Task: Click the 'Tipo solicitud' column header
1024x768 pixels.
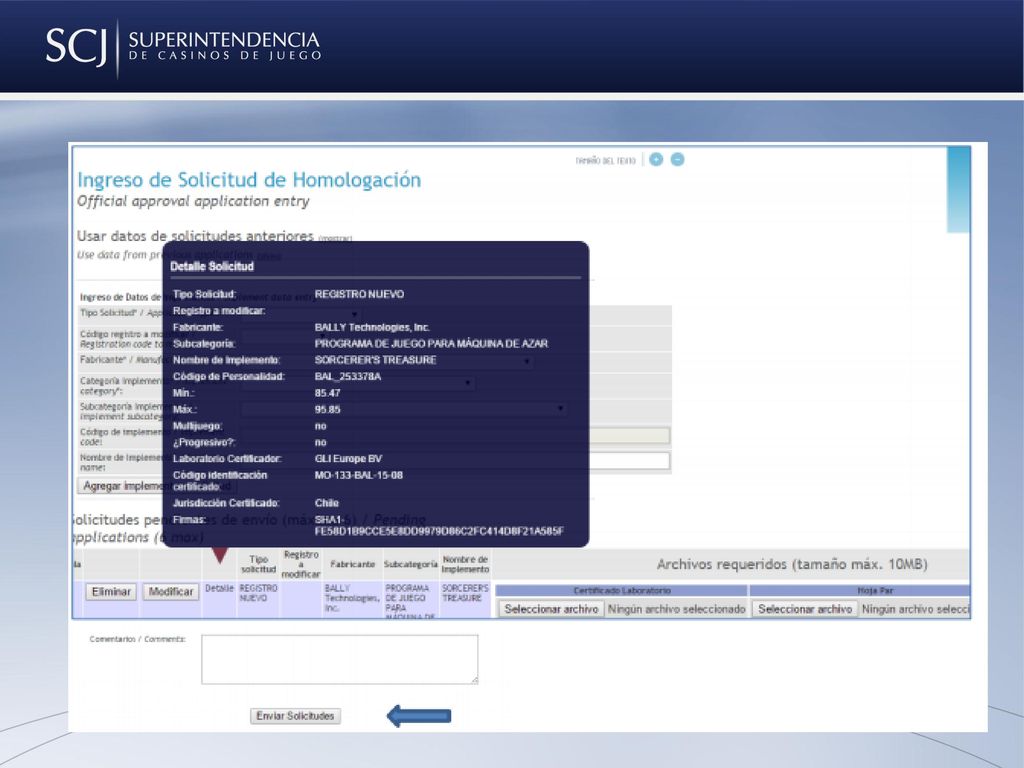Action: pos(259,564)
